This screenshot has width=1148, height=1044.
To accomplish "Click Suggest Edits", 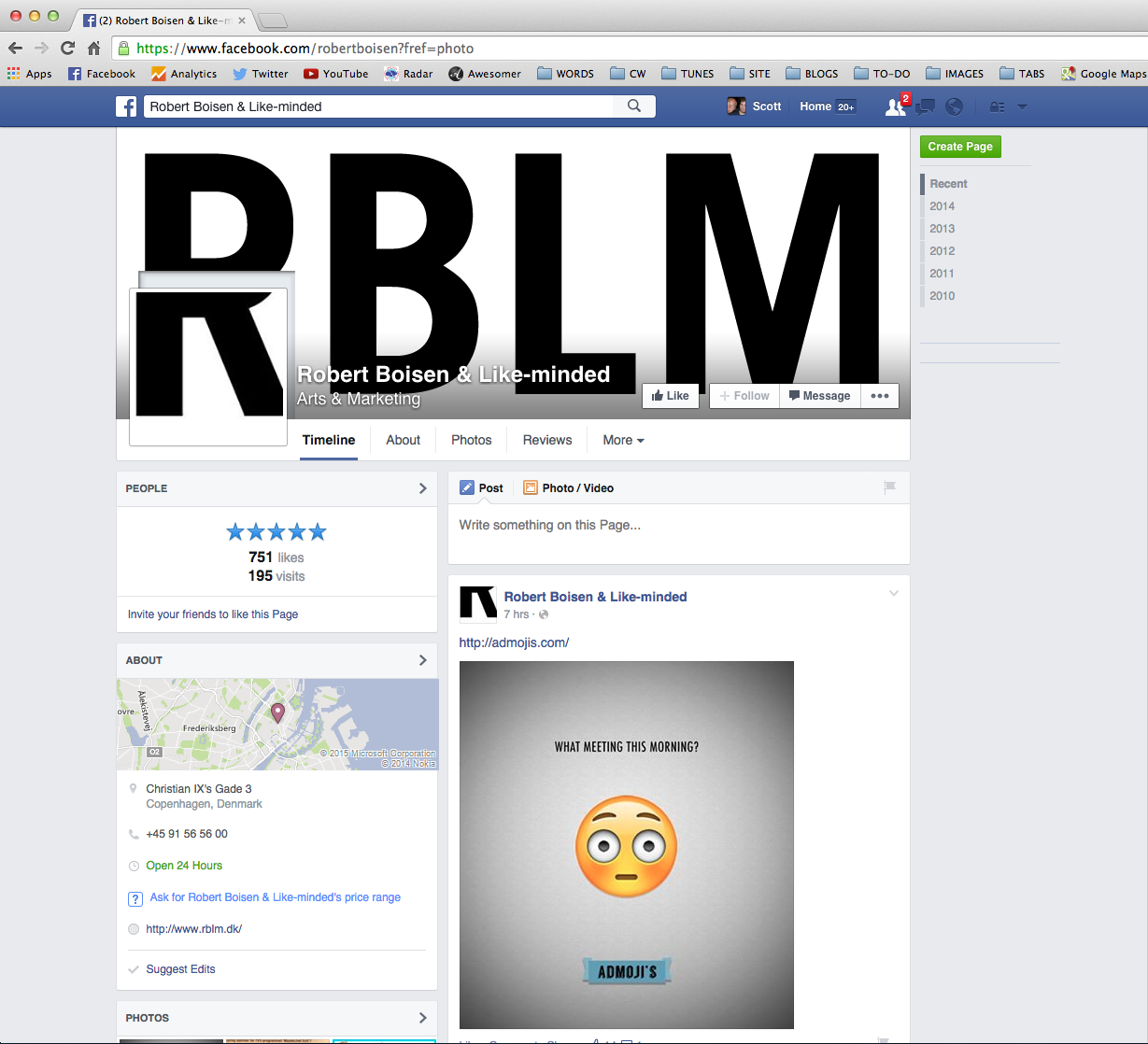I will click(180, 969).
